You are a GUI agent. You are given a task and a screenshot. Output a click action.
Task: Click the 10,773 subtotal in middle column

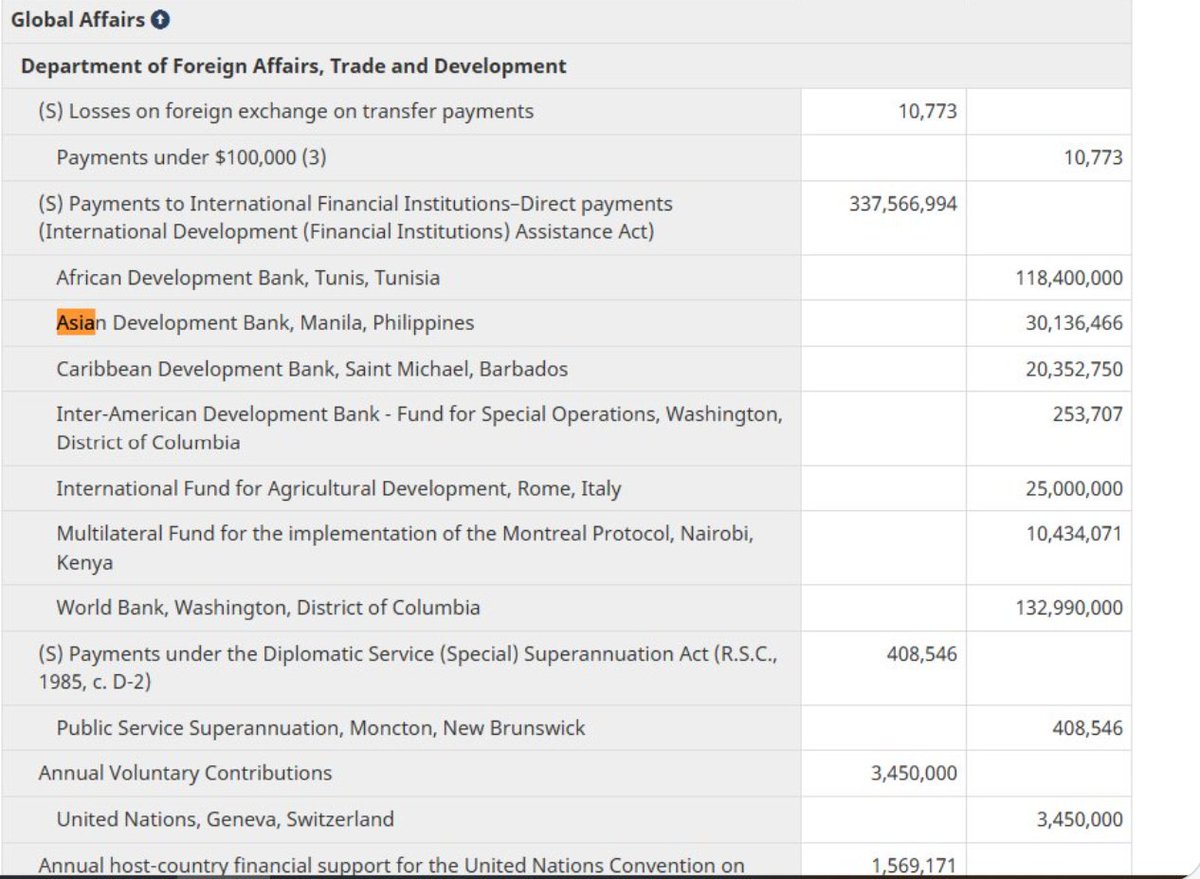(928, 111)
